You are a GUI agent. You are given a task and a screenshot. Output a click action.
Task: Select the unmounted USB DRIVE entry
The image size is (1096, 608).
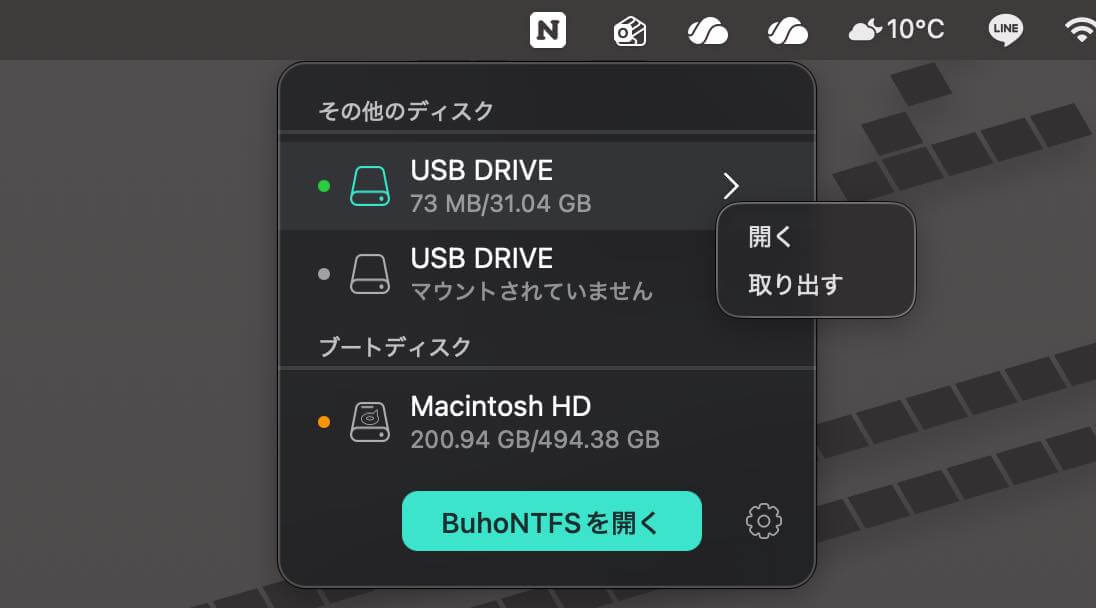coord(483,273)
